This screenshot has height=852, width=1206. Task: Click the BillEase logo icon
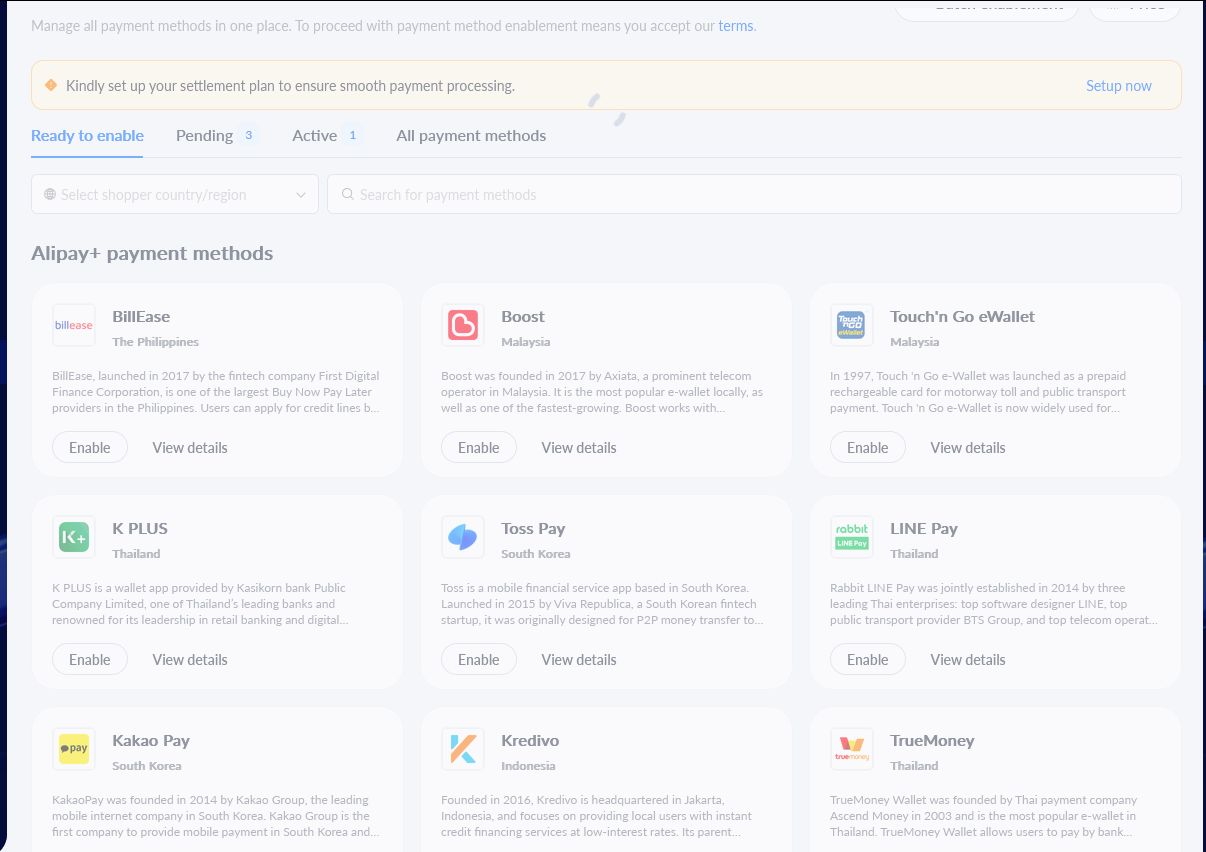(74, 325)
